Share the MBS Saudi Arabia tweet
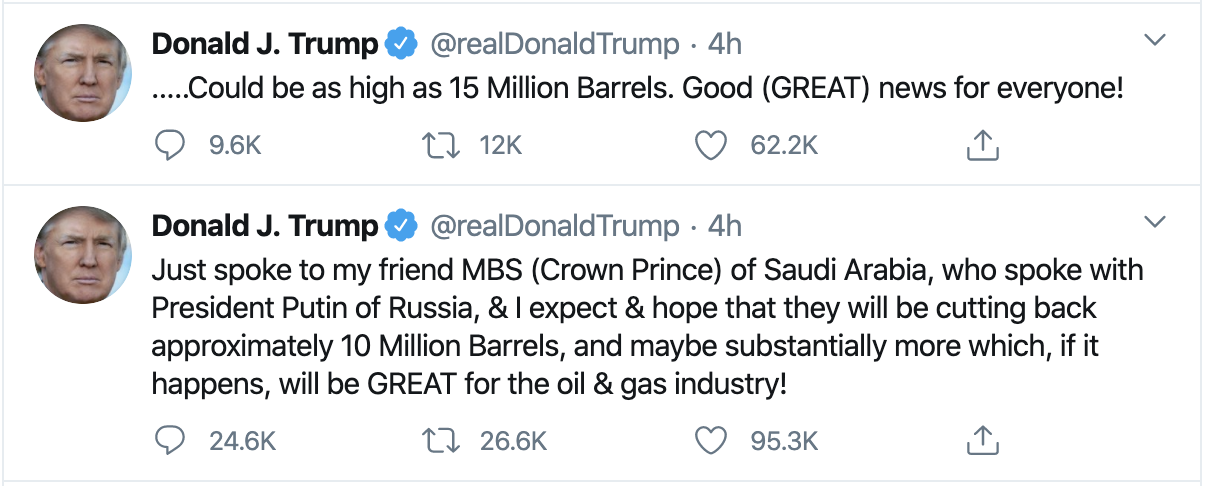Viewport: 1206px width, 486px height. (x=983, y=440)
